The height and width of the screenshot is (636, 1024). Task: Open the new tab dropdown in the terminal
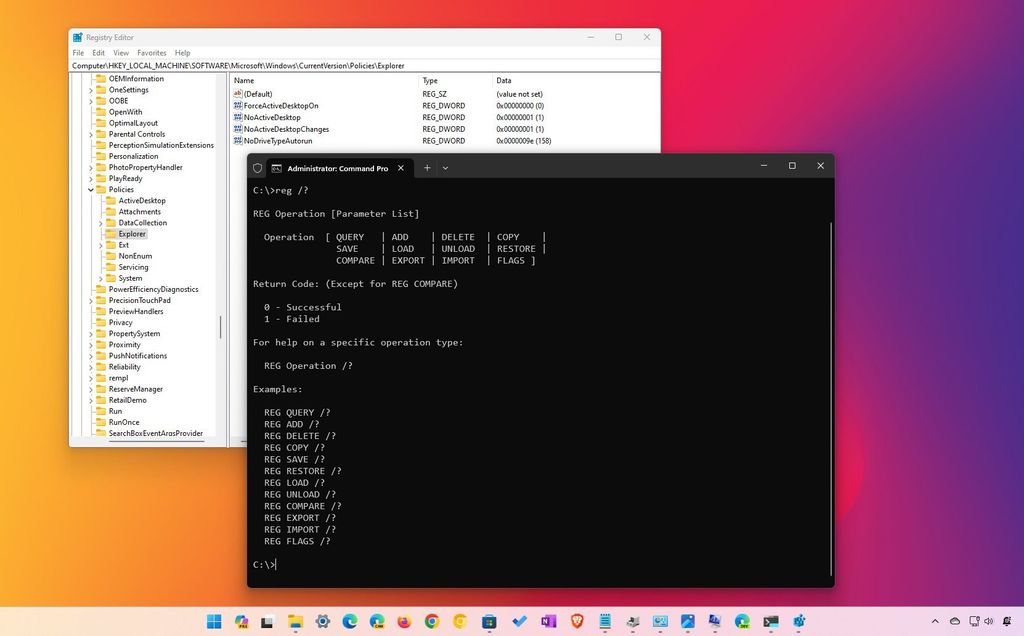[x=445, y=168]
